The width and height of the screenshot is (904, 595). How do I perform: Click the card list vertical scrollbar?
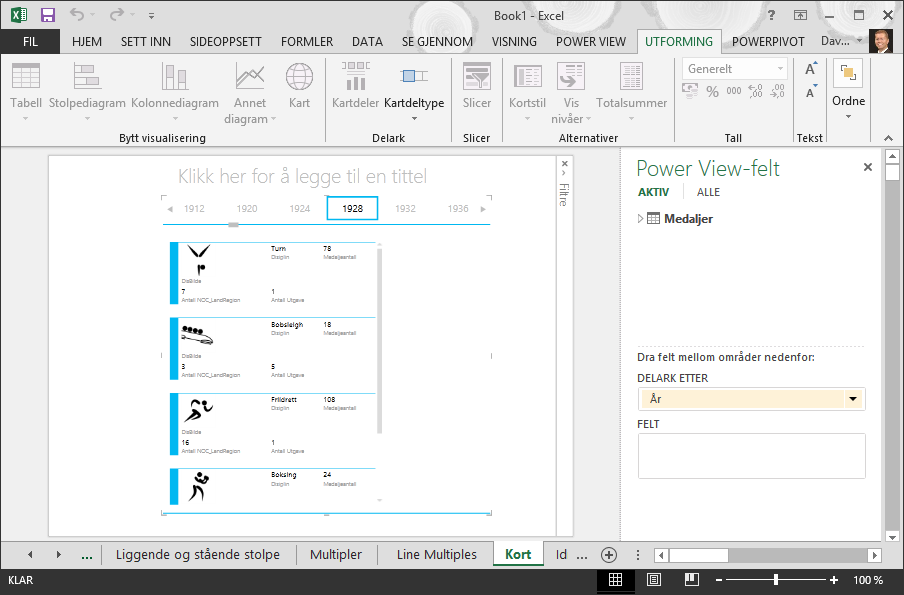[379, 340]
